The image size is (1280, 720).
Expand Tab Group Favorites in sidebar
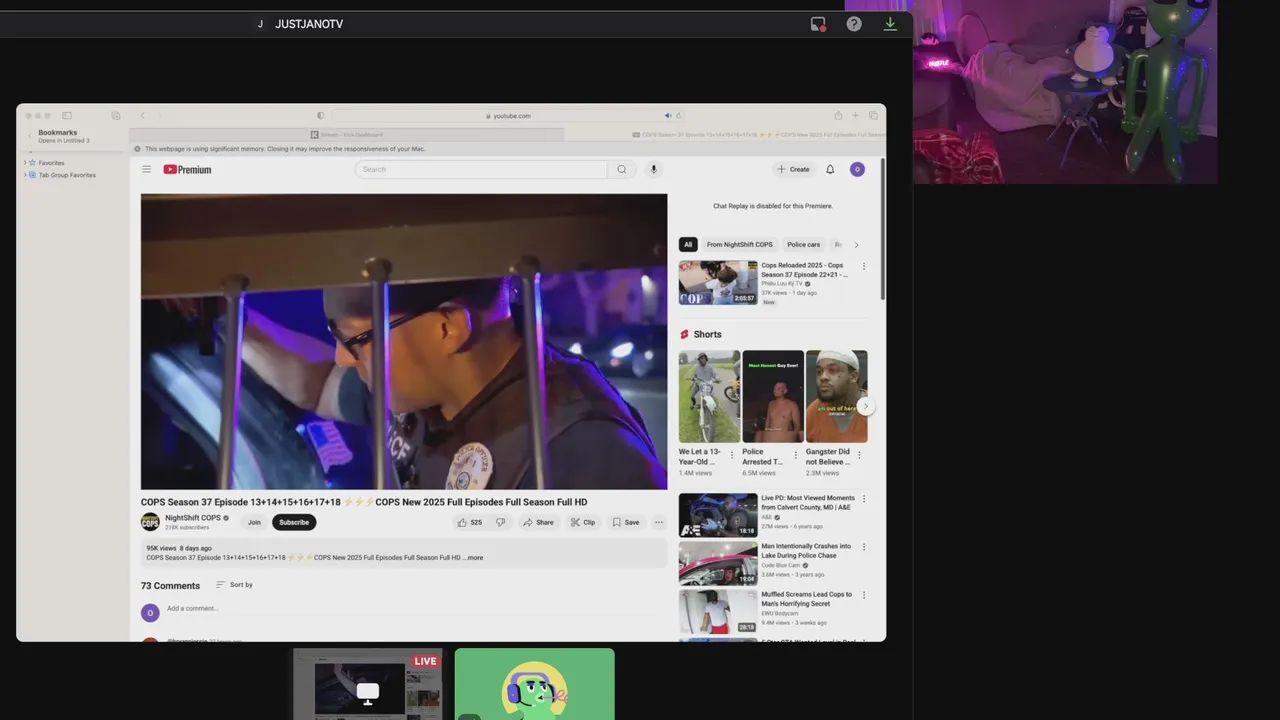[x=25, y=175]
